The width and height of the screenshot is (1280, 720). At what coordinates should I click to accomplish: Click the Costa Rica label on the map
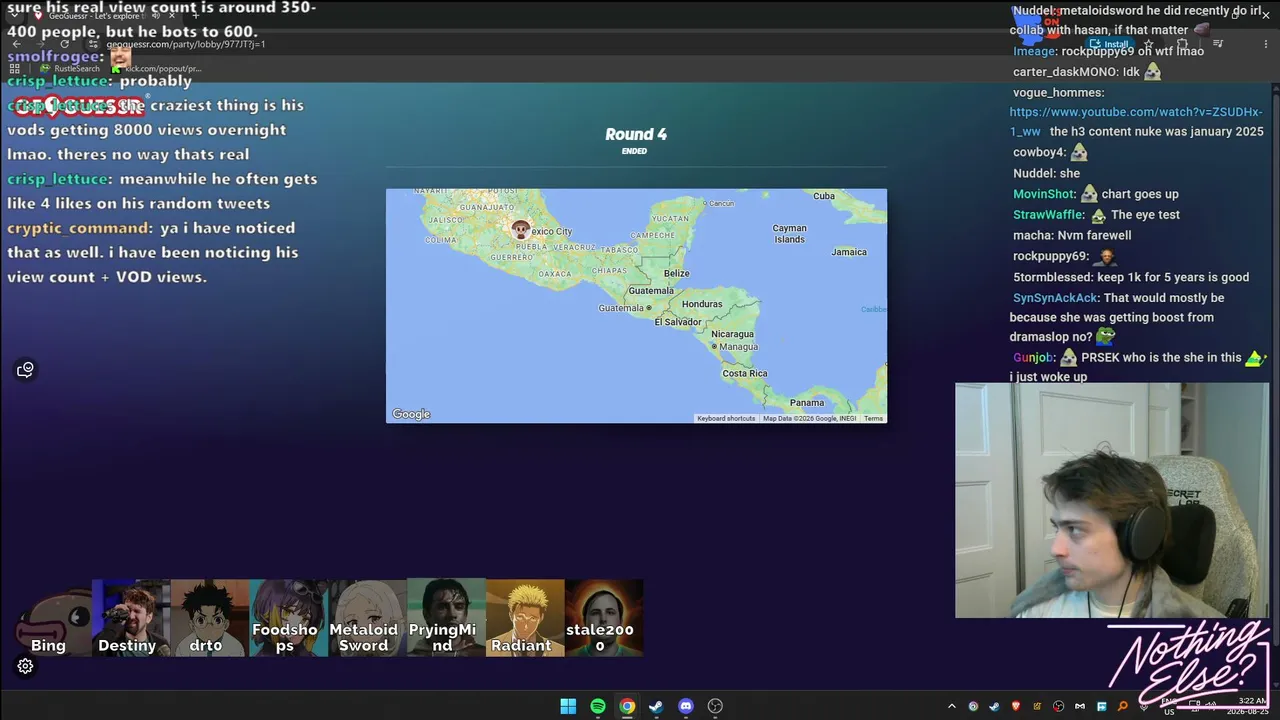tap(745, 373)
